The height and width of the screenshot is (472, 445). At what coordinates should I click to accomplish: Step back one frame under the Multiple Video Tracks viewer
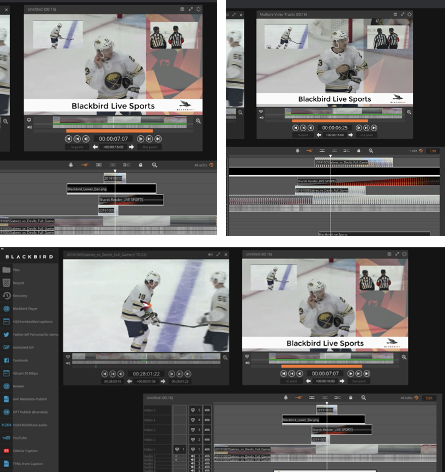[303, 128]
